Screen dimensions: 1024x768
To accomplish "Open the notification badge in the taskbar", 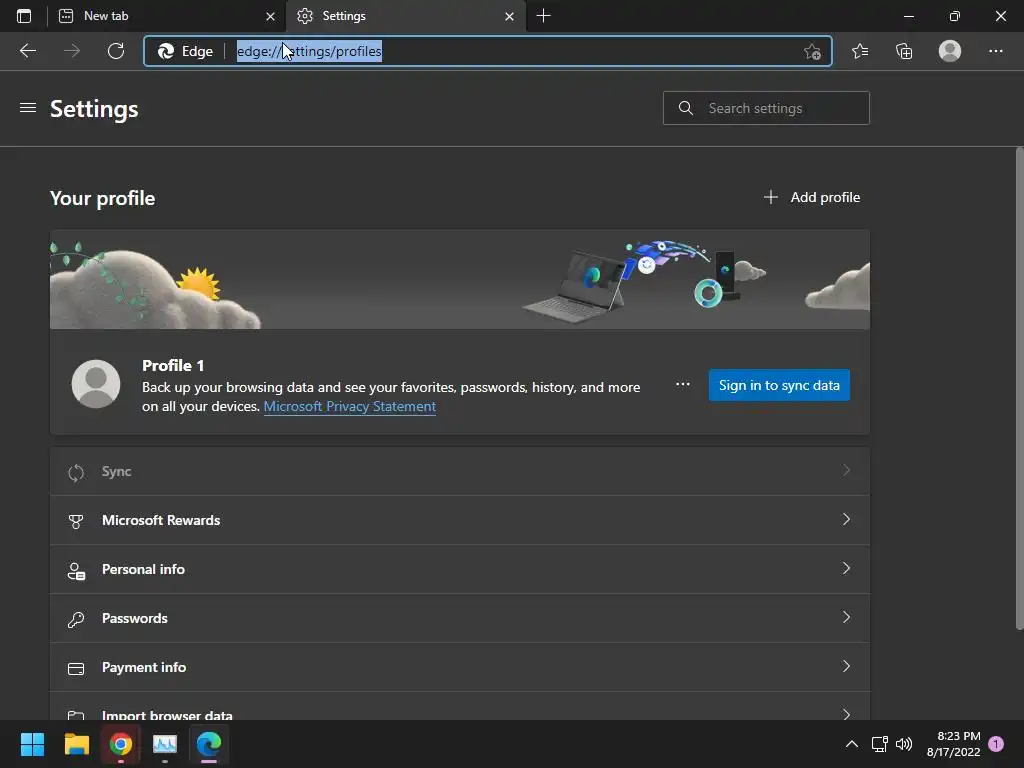I will (996, 744).
